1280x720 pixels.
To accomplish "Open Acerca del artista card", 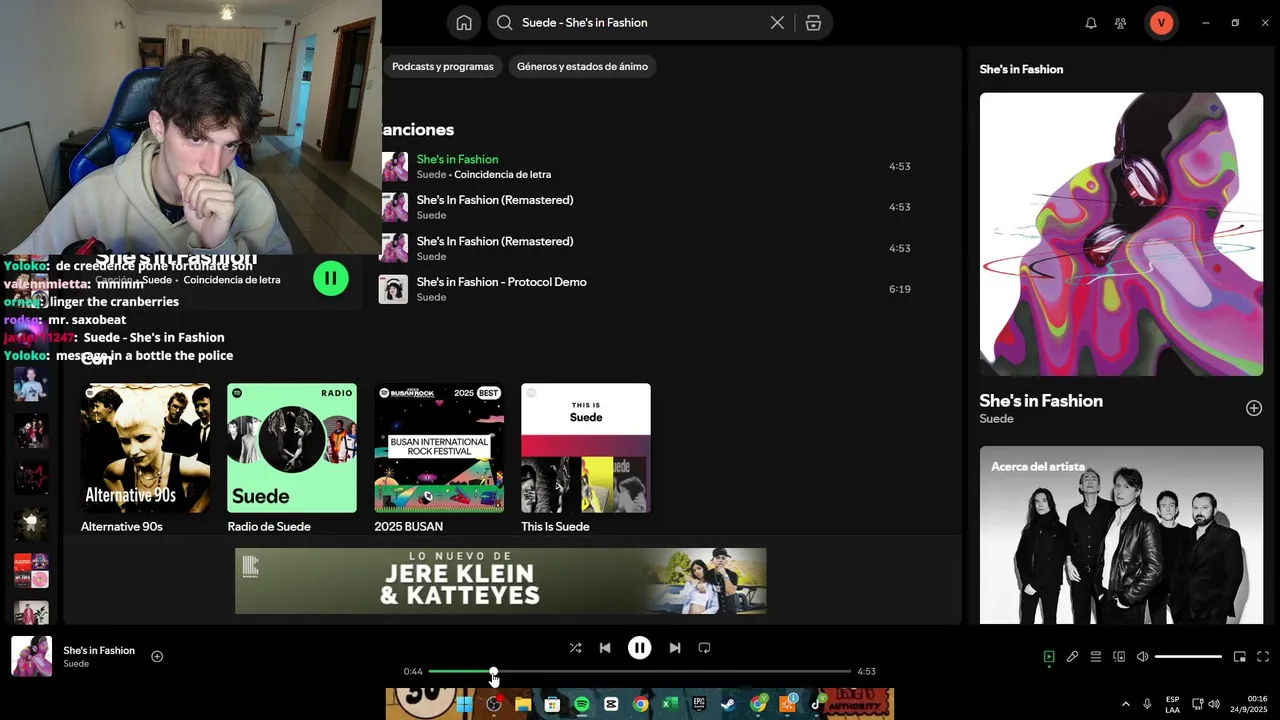I will 1121,536.
